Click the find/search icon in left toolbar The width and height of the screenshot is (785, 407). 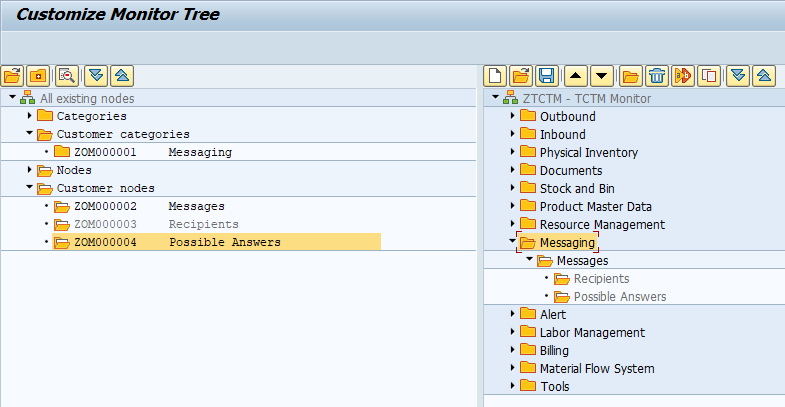[x=66, y=75]
